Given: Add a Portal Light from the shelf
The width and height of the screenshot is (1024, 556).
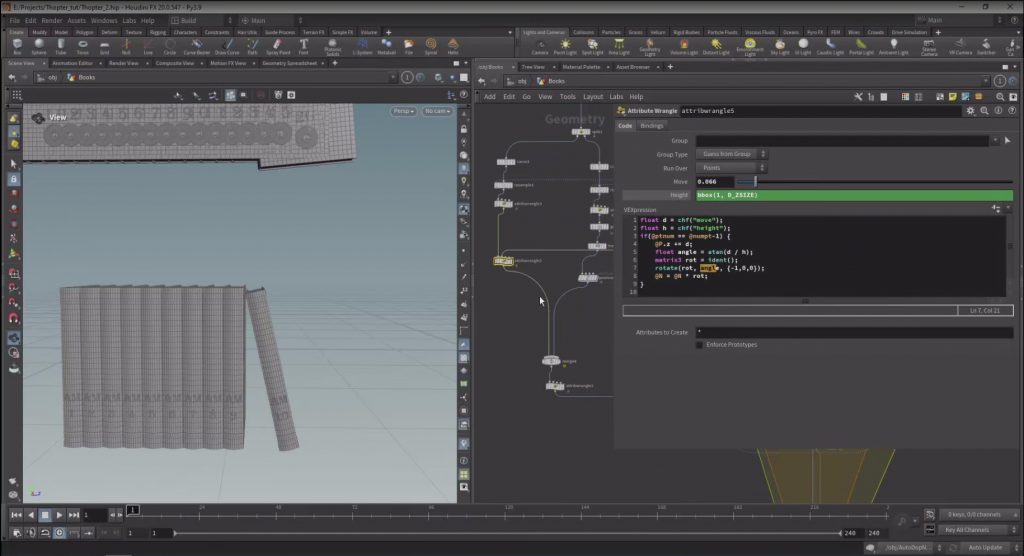Looking at the screenshot, I should click(x=861, y=47).
